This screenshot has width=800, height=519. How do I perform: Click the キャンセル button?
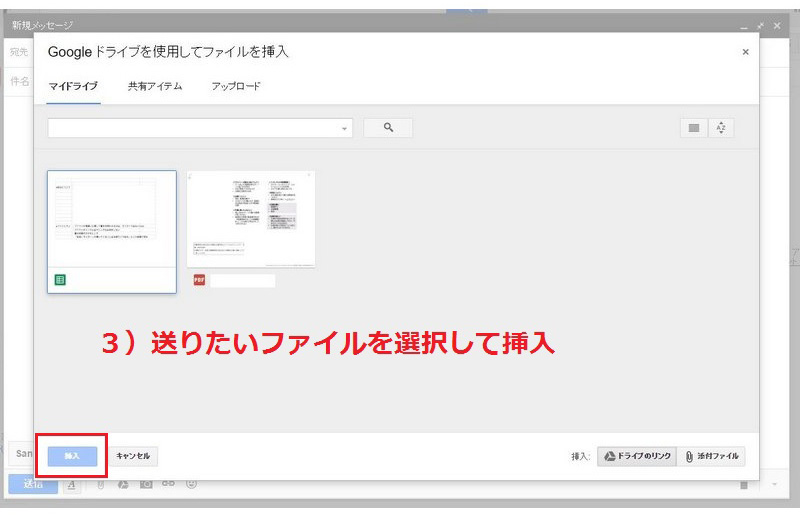pyautogui.click(x=133, y=456)
